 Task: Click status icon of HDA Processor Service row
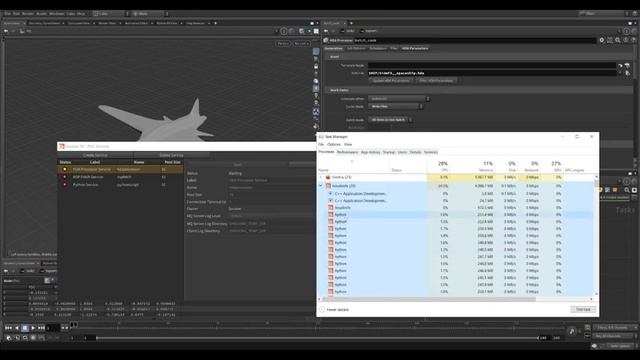64,169
